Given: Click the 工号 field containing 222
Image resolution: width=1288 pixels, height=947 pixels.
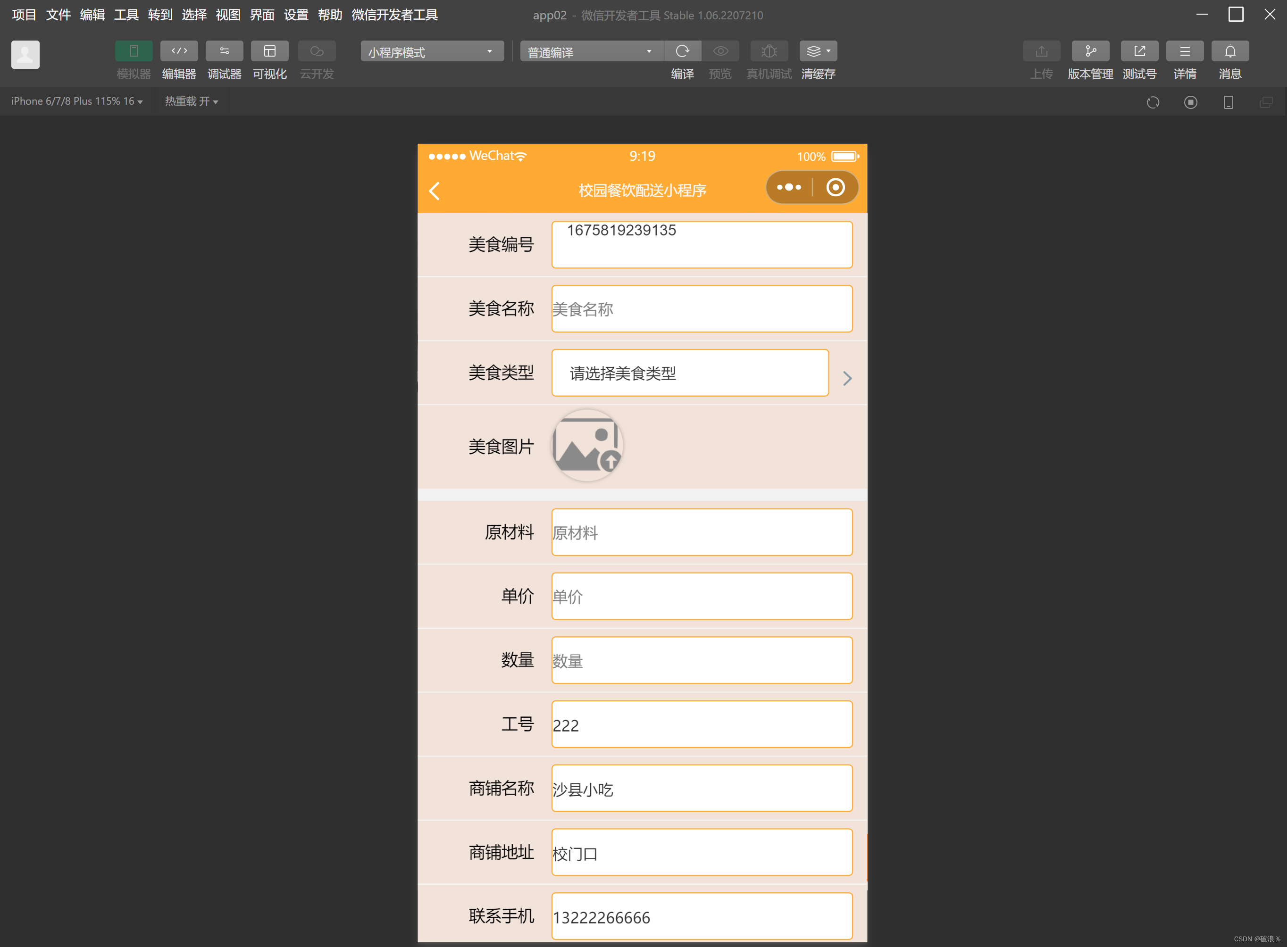Looking at the screenshot, I should (x=702, y=724).
